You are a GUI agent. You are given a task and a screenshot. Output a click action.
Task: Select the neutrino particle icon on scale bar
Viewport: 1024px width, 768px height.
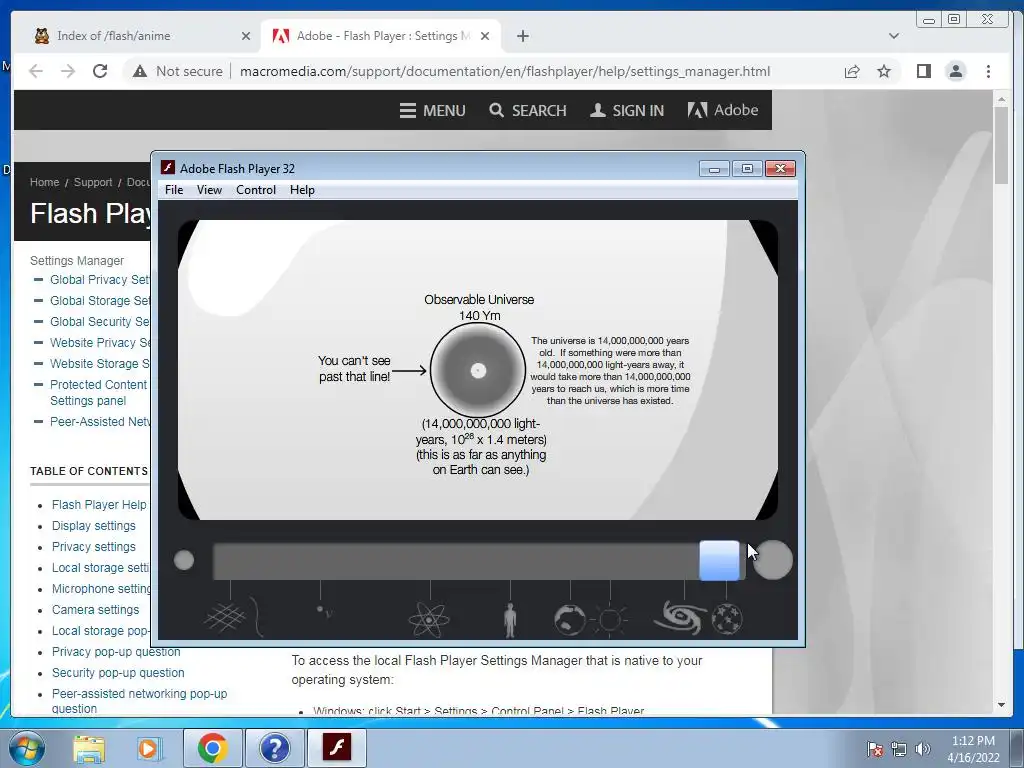325,611
